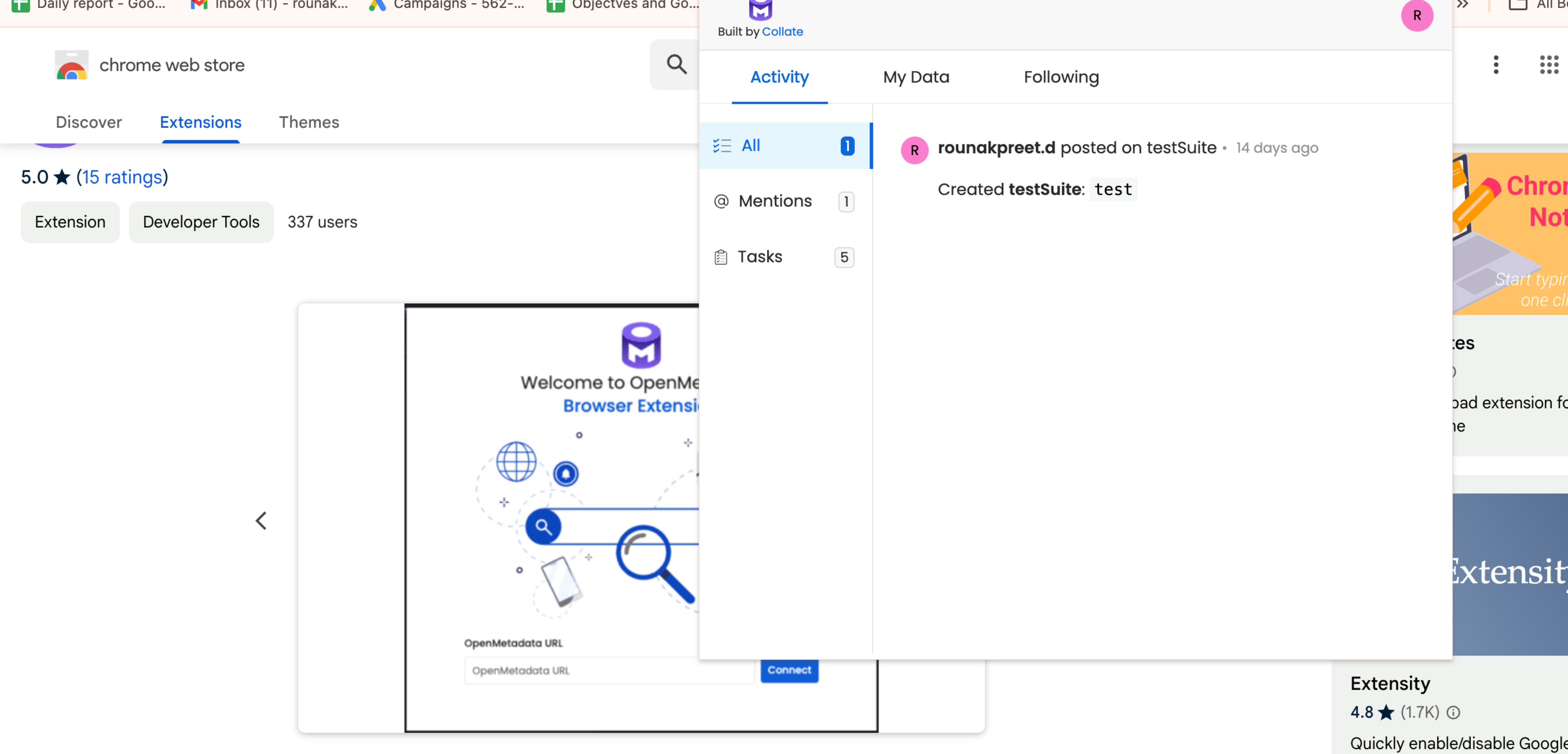This screenshot has height=754, width=1568.
Task: Switch to the My Data tab
Action: point(915,77)
